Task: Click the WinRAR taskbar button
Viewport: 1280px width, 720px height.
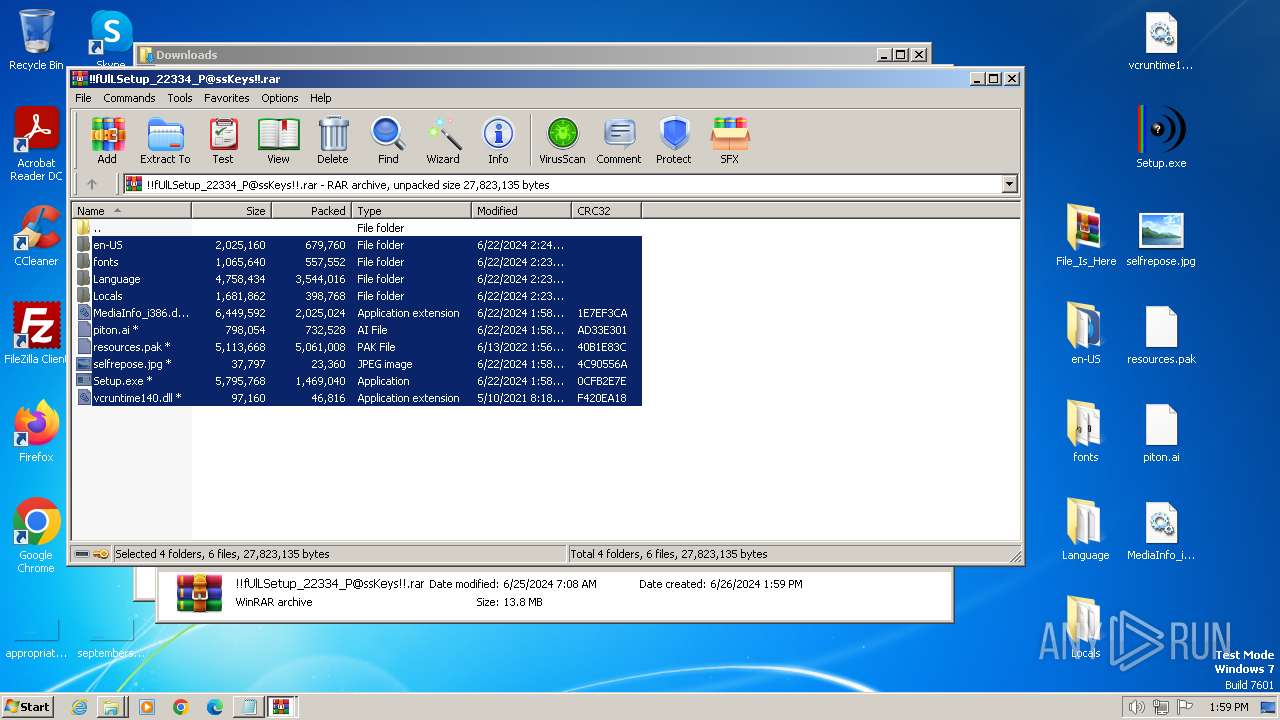Action: click(x=281, y=707)
